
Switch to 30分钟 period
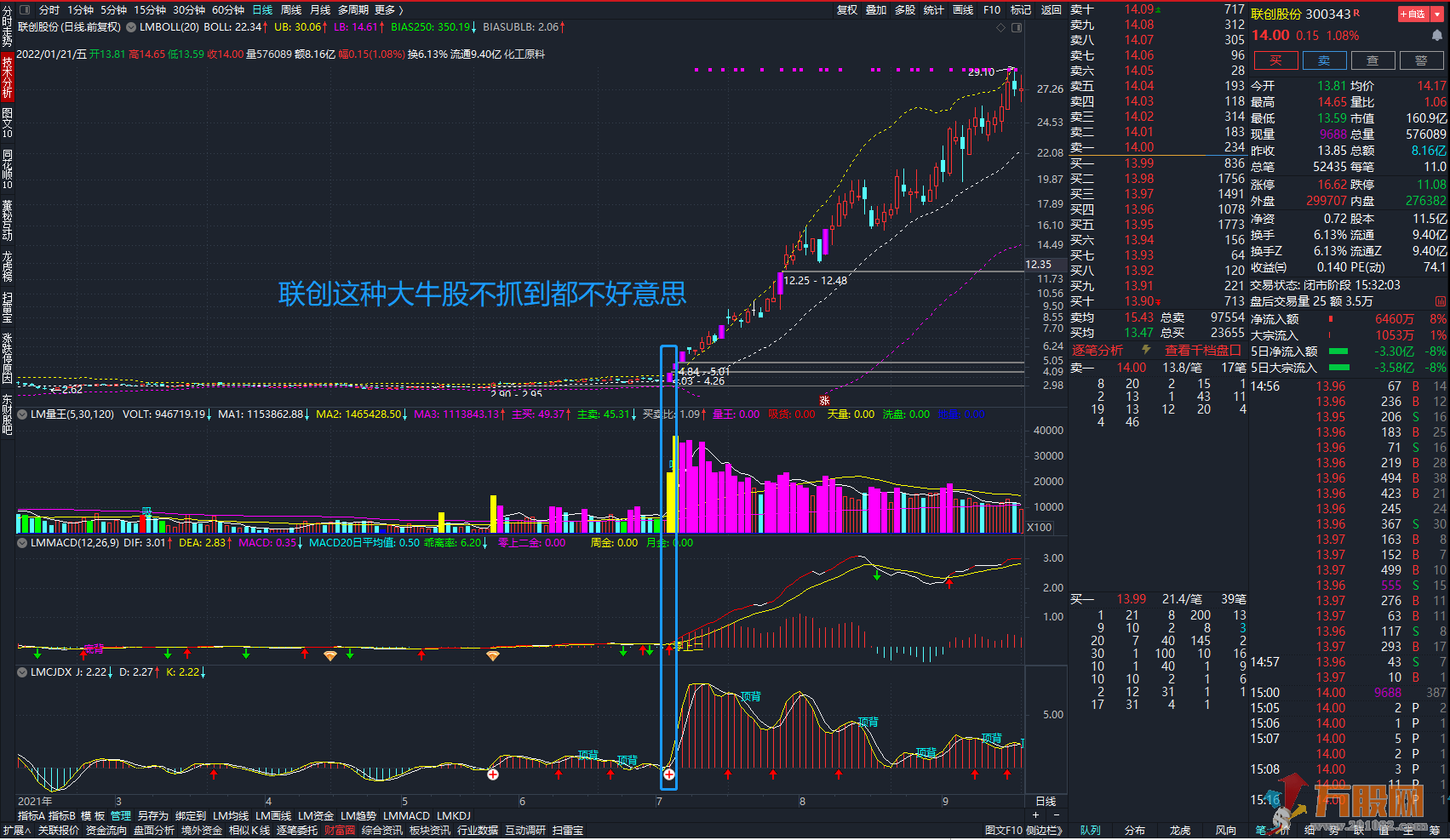pyautogui.click(x=189, y=10)
